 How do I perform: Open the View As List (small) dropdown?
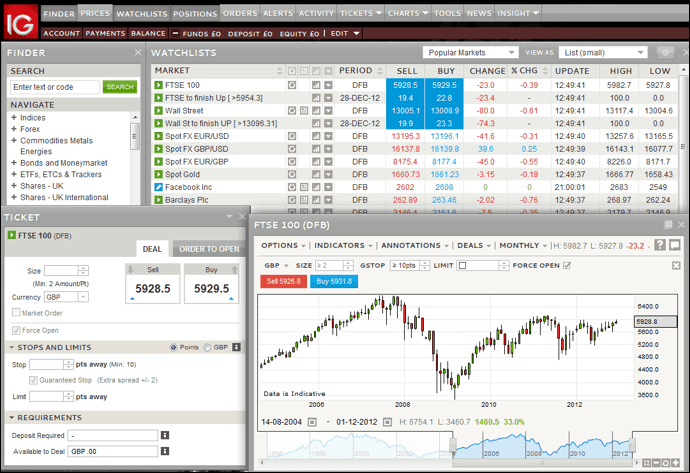point(603,52)
